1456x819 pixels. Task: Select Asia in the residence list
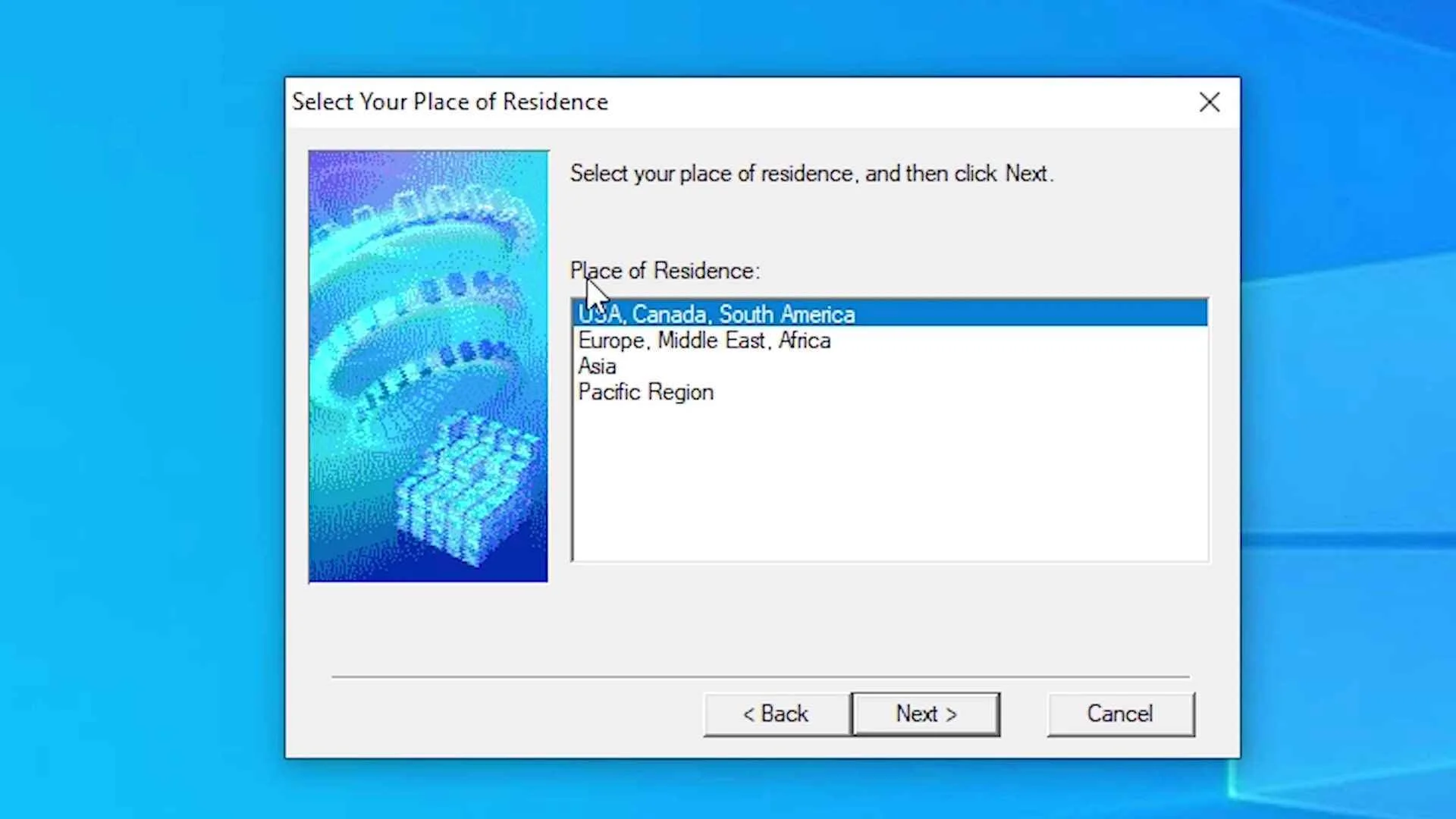(890, 366)
